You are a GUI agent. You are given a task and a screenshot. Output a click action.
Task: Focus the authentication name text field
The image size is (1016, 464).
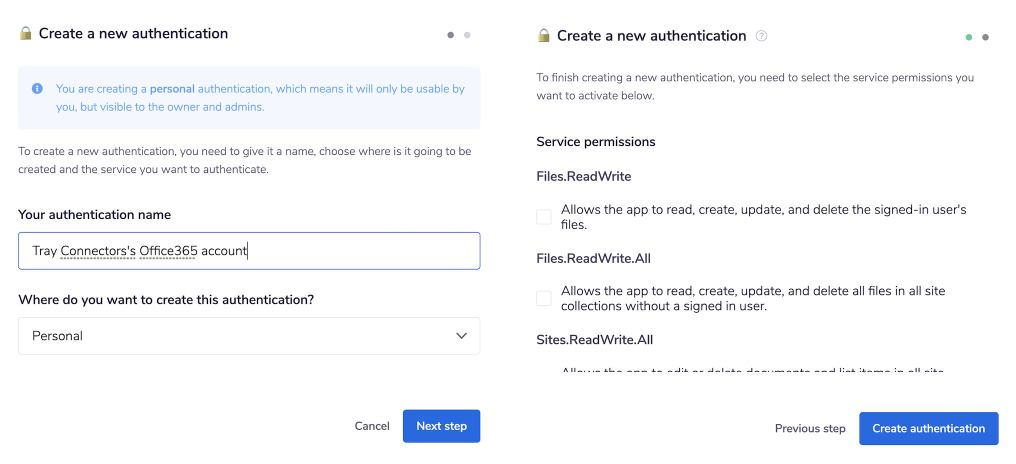click(249, 251)
